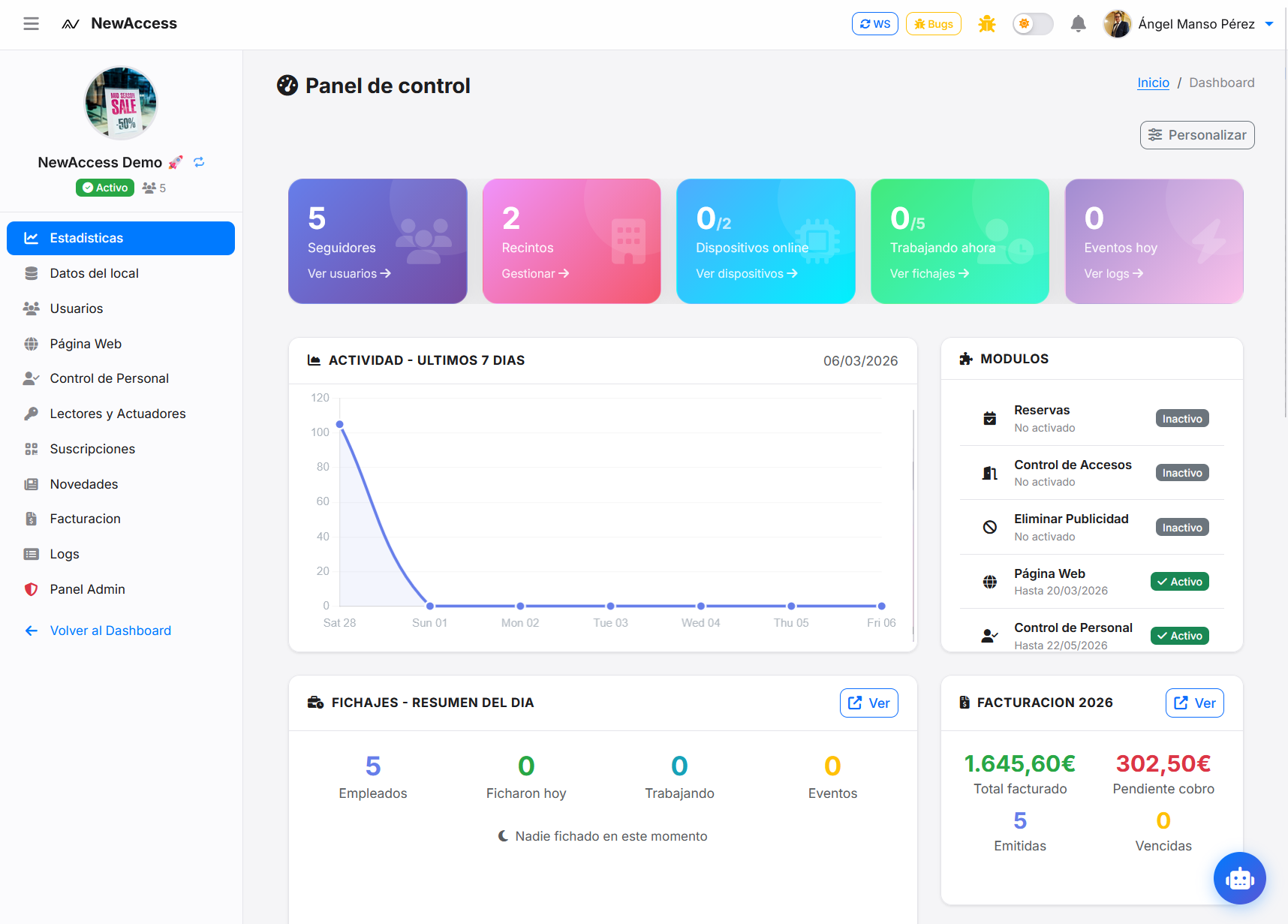Follow the Inicio breadcrumb link
The height and width of the screenshot is (924, 1288).
(x=1153, y=83)
